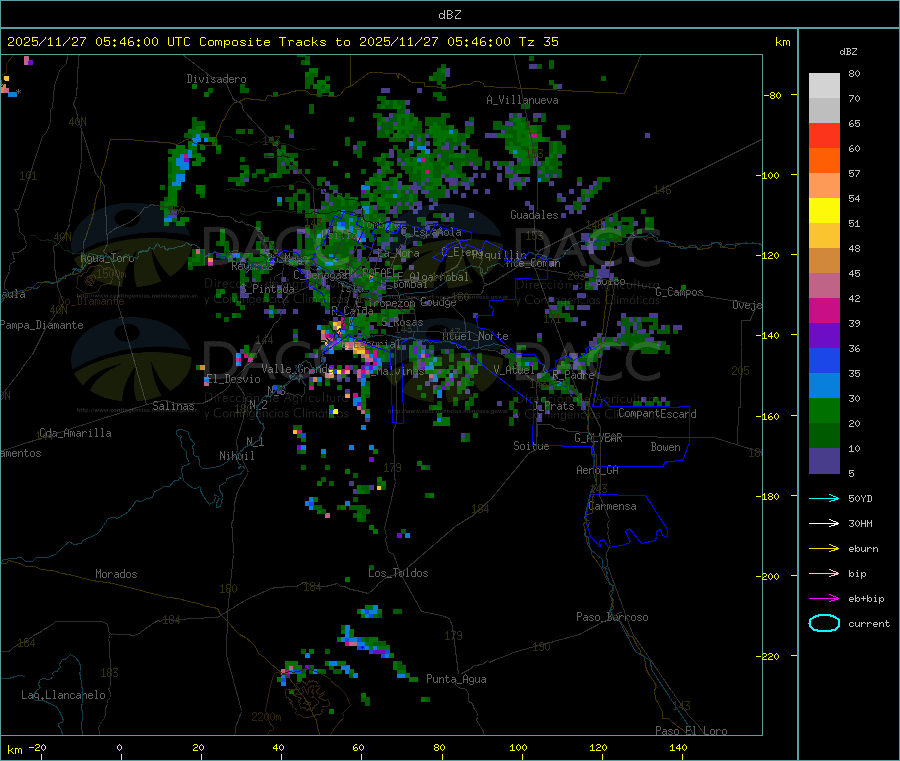The height and width of the screenshot is (761, 900).
Task: Select the brown 45-48 dBZ swatch
Action: (824, 261)
